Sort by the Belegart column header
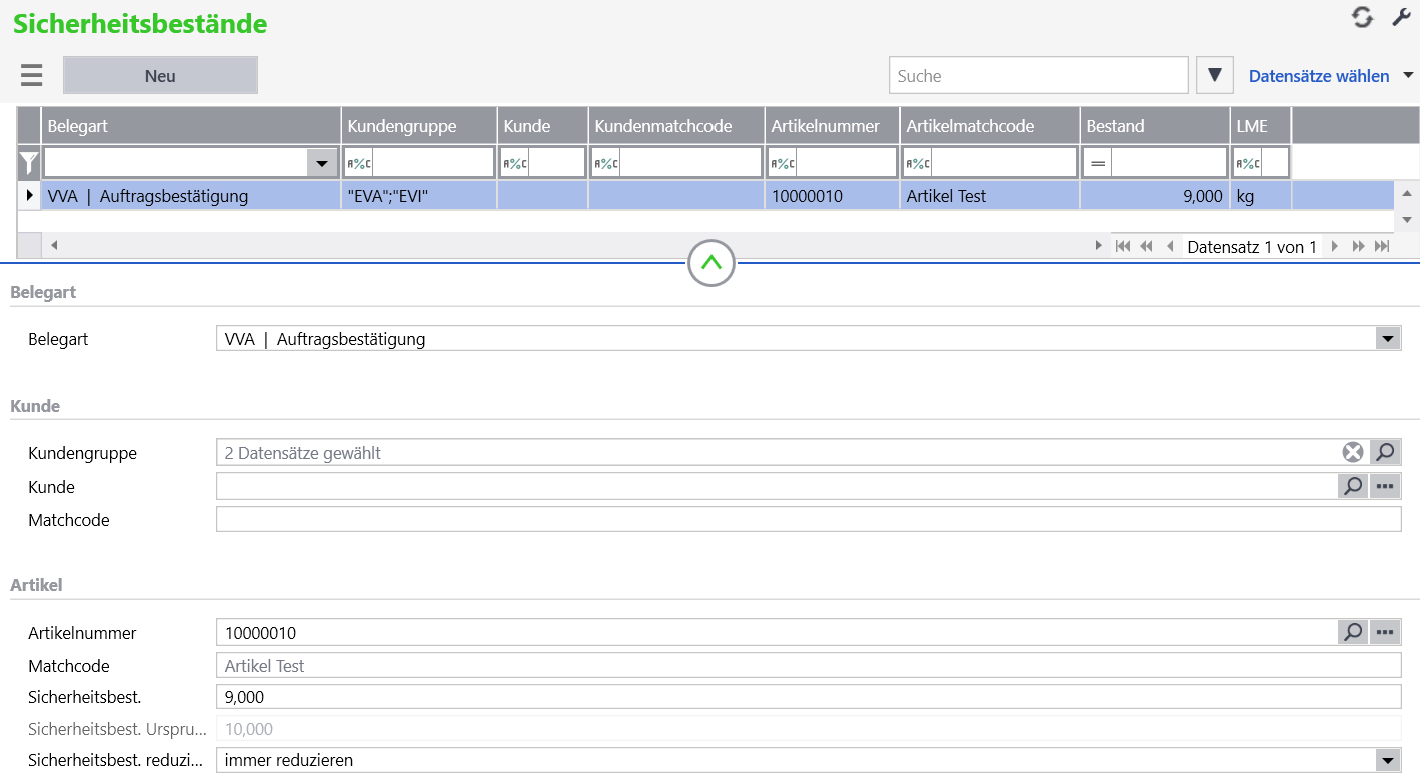The image size is (1420, 780). click(x=191, y=126)
